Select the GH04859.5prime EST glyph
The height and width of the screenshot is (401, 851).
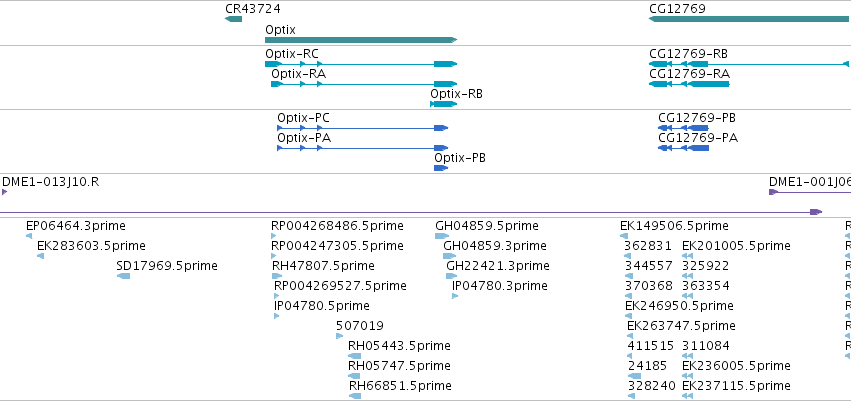[x=442, y=236]
